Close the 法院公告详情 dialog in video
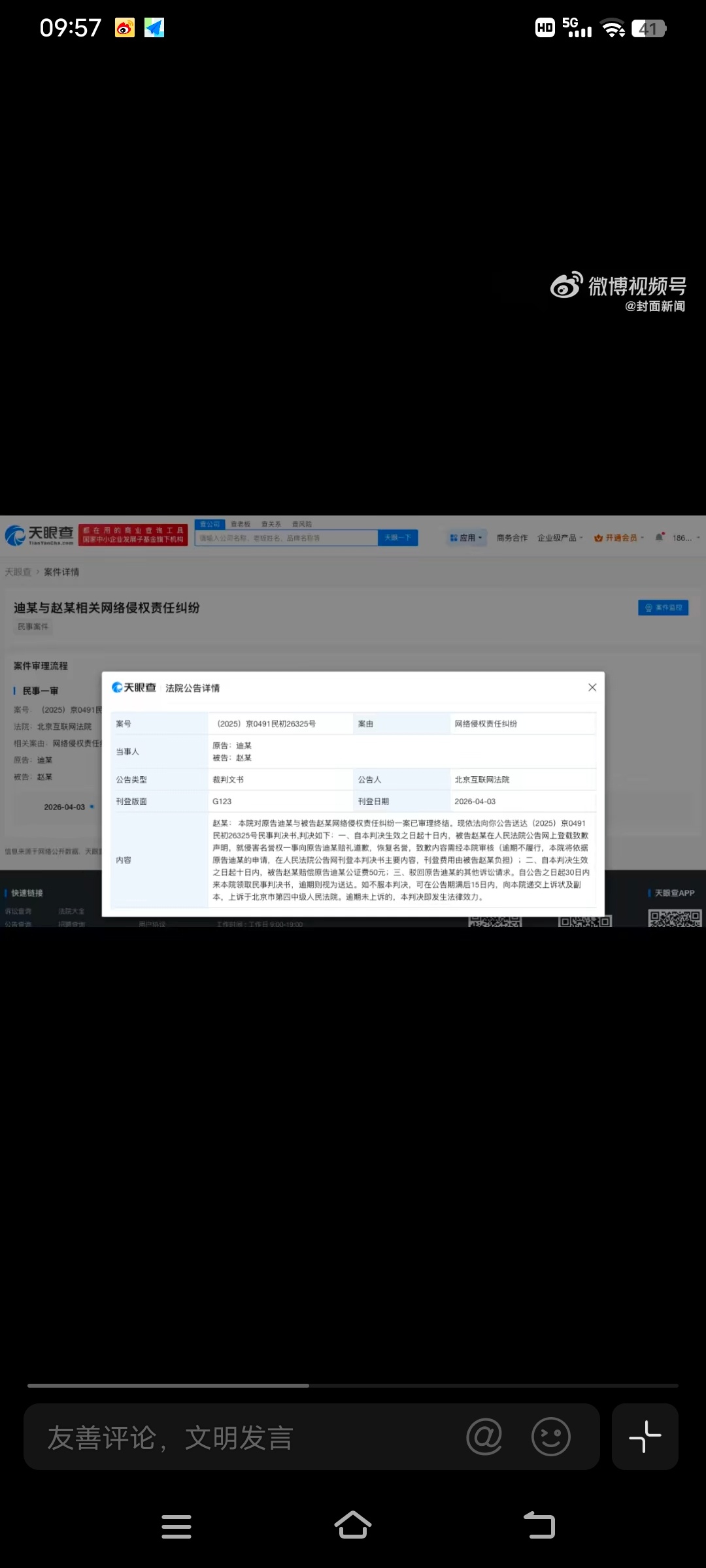 pyautogui.click(x=592, y=687)
